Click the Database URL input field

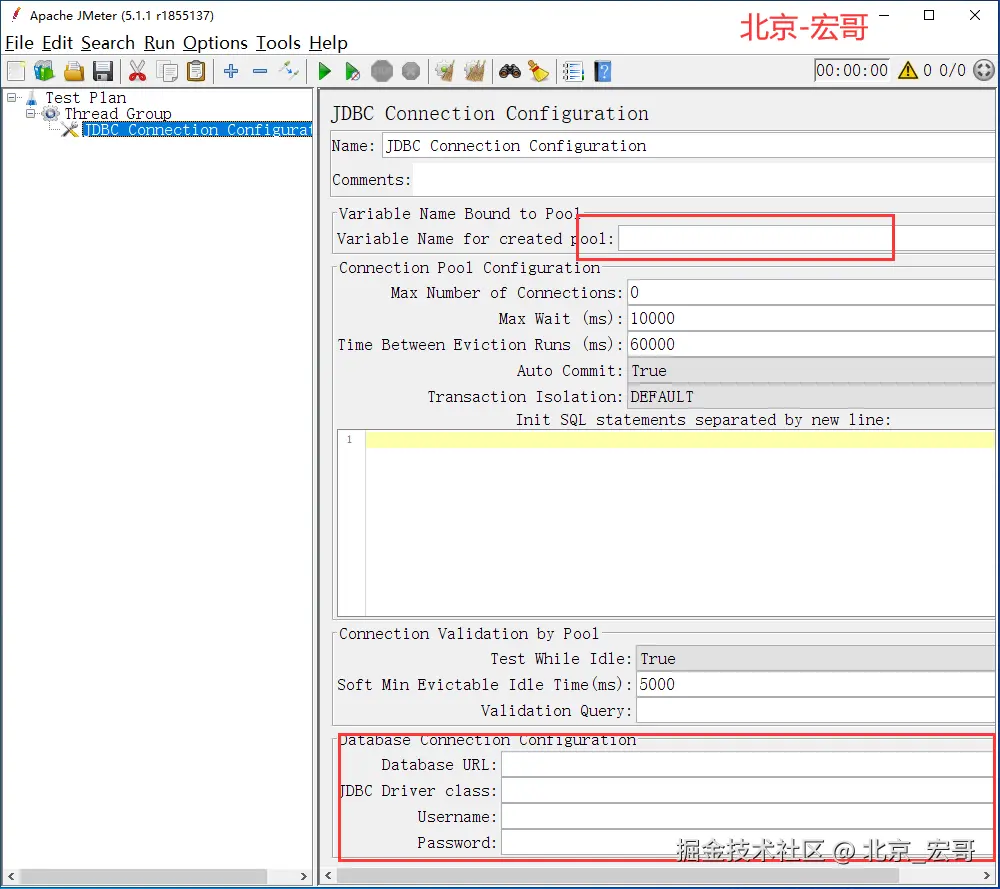click(746, 765)
